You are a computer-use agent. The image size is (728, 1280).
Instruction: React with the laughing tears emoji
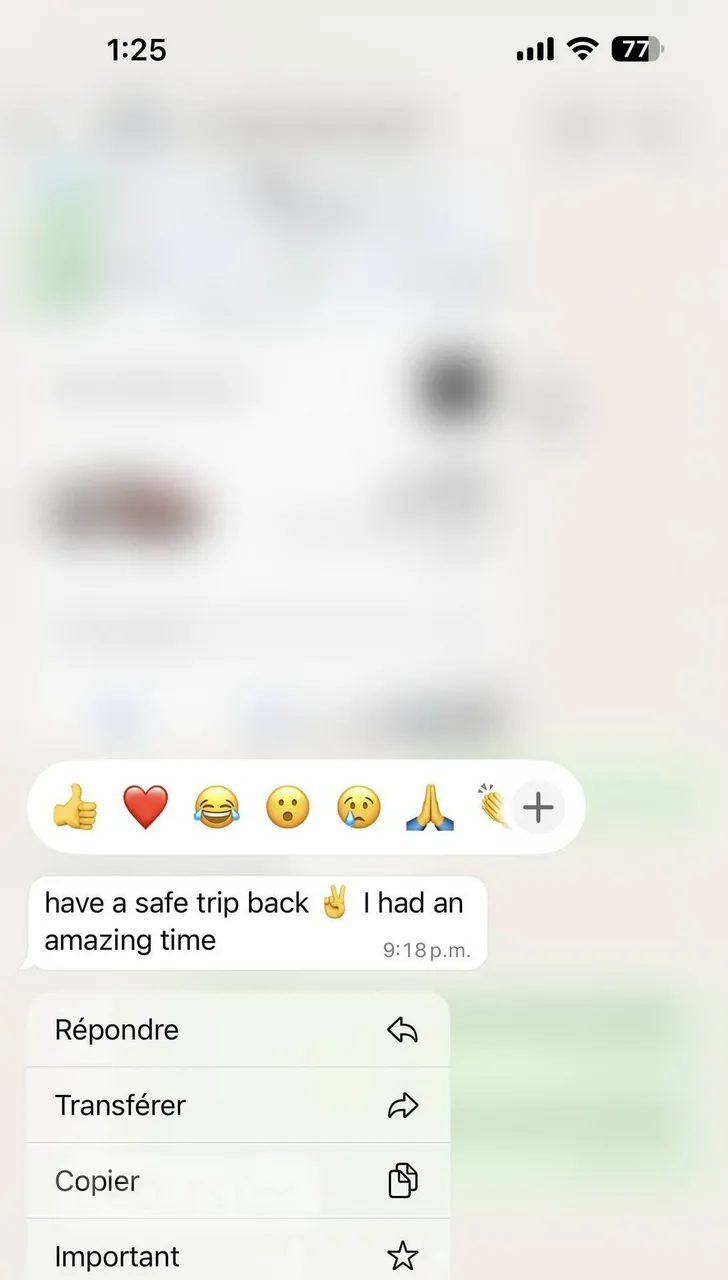(216, 807)
